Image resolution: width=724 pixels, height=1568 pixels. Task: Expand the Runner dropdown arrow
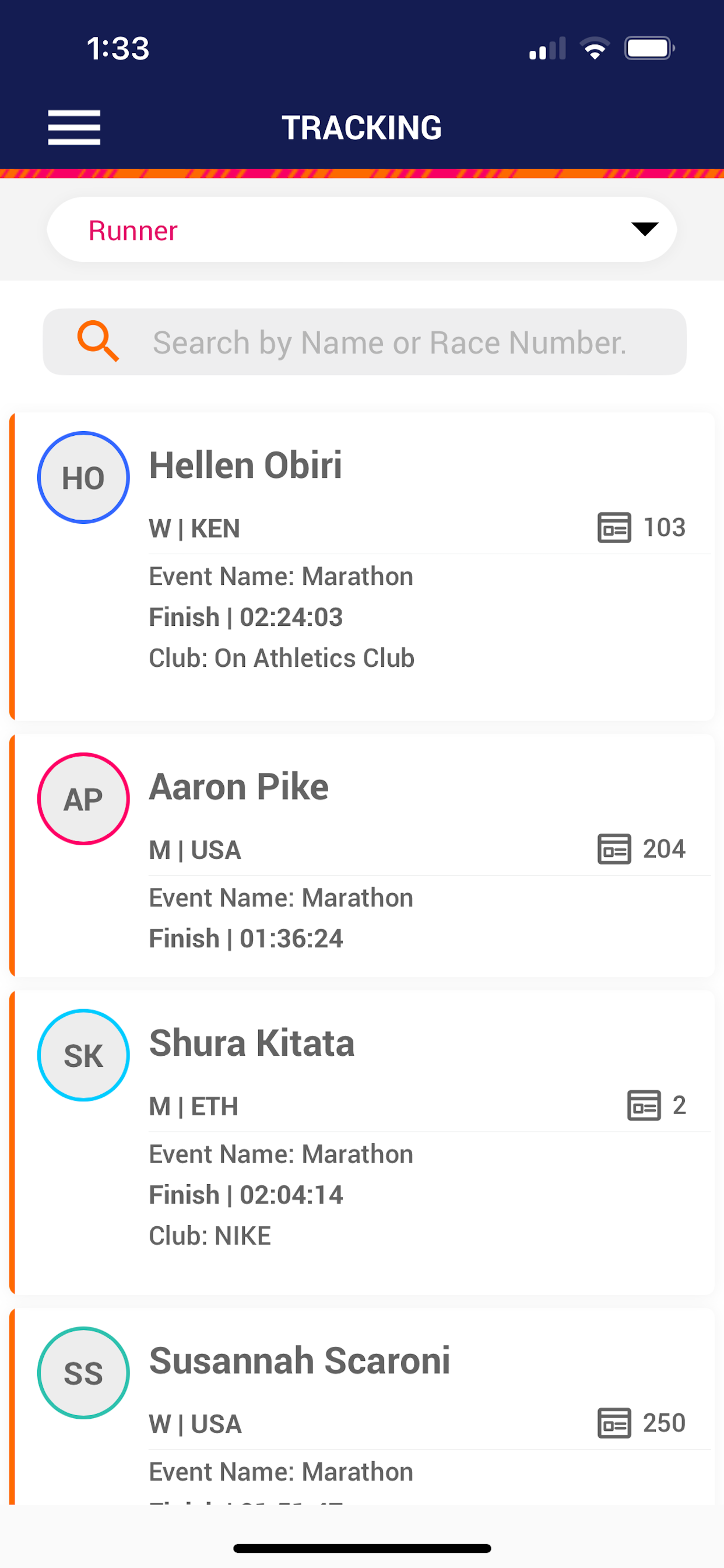click(x=645, y=229)
